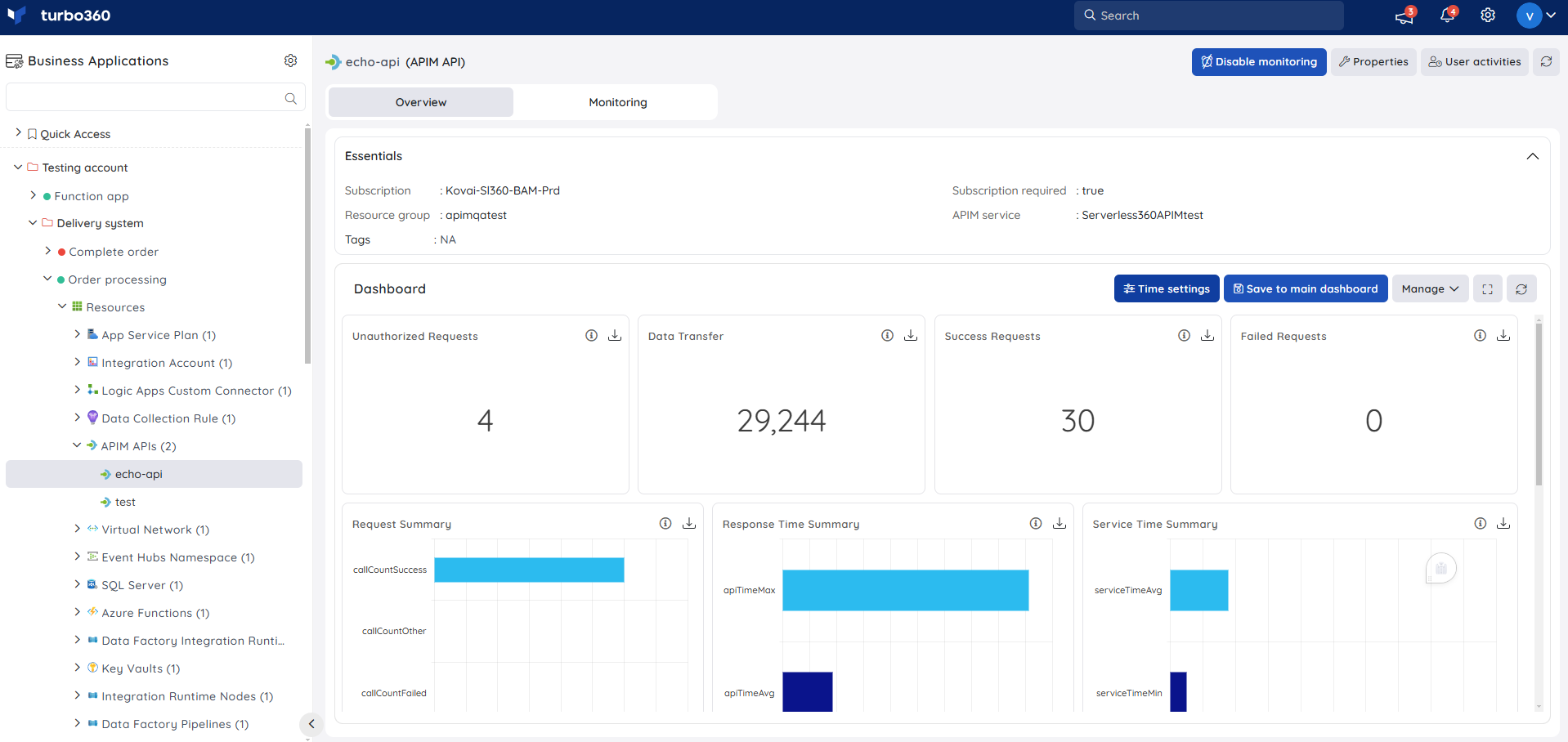
Task: Select Event Hubs Namespace (1)
Action: (x=178, y=557)
